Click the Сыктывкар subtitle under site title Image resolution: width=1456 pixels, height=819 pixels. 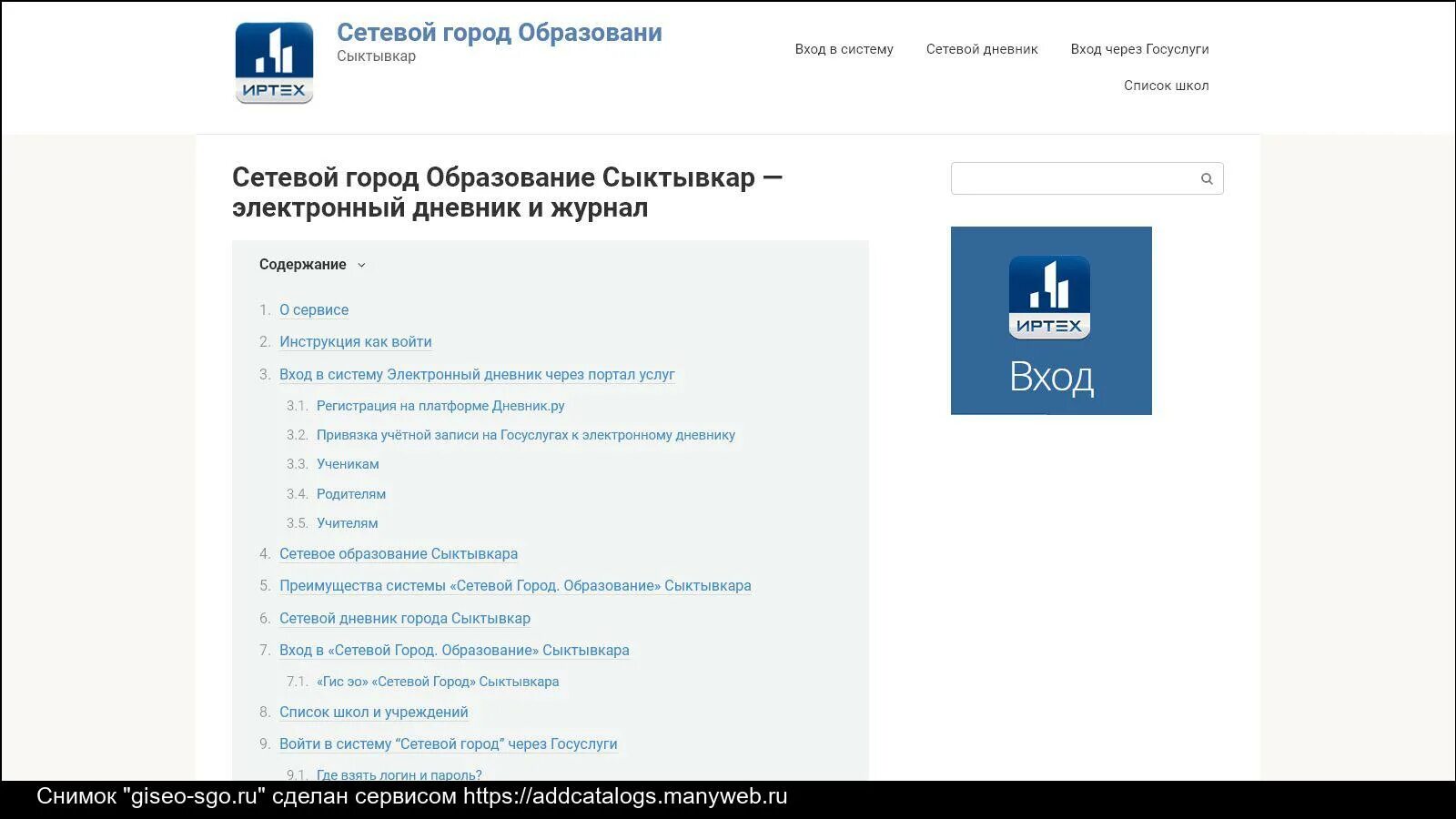pyautogui.click(x=376, y=56)
